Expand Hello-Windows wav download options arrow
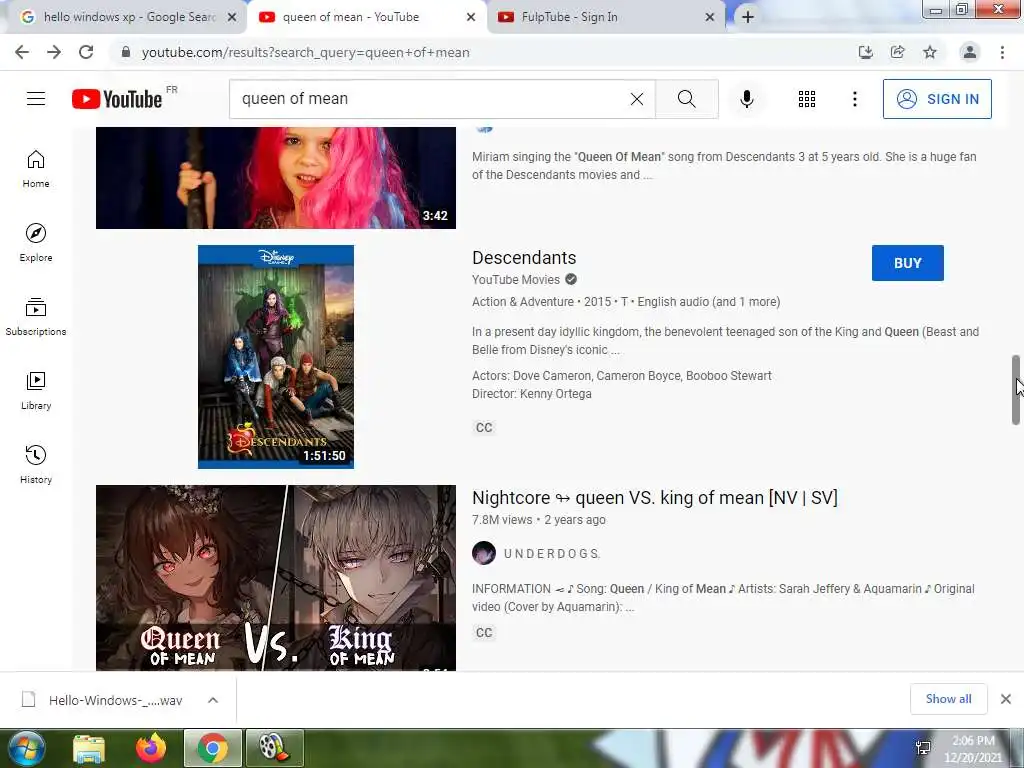1024x768 pixels. tap(213, 700)
